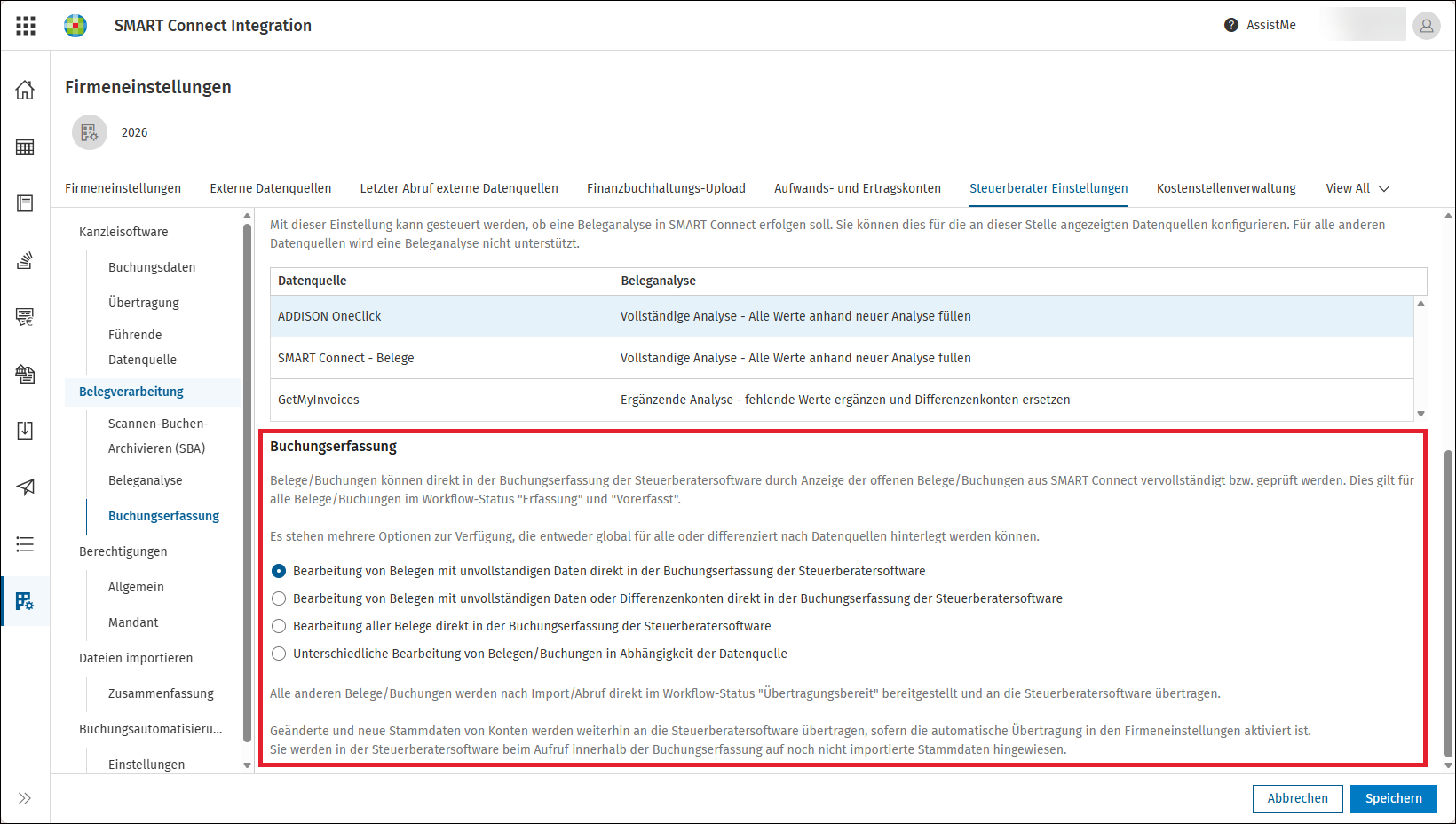
Task: Click the SMART Connect colorful logo
Action: [x=75, y=26]
